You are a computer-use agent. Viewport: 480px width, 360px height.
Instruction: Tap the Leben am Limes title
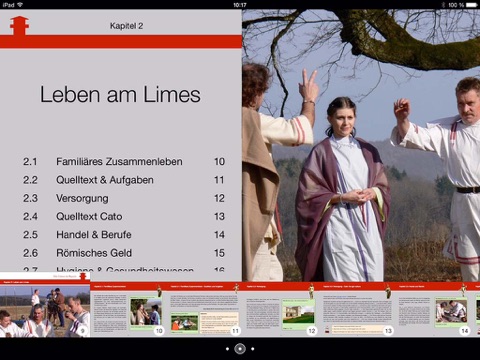point(120,94)
